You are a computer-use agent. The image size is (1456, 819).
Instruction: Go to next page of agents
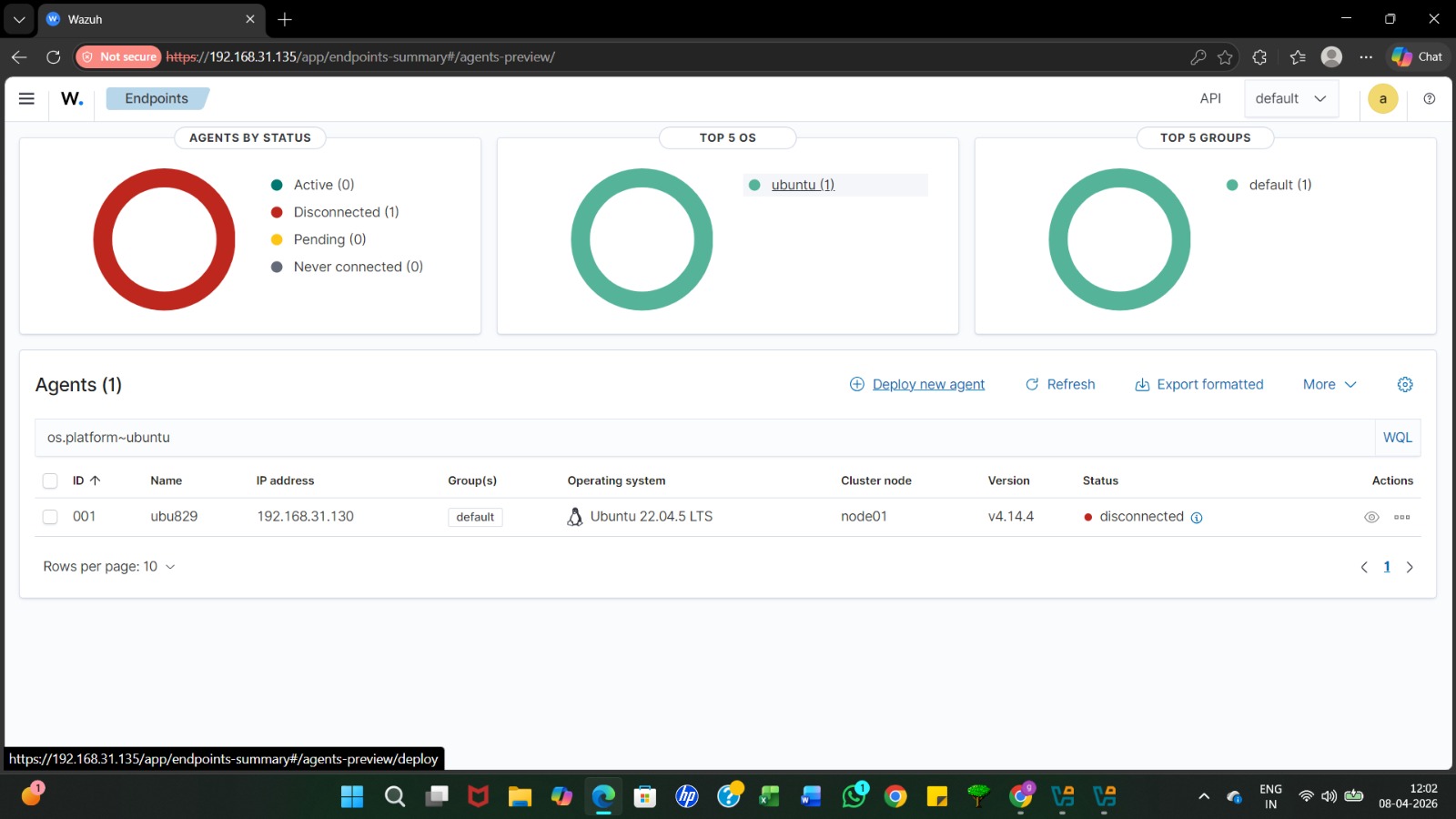pyautogui.click(x=1410, y=567)
